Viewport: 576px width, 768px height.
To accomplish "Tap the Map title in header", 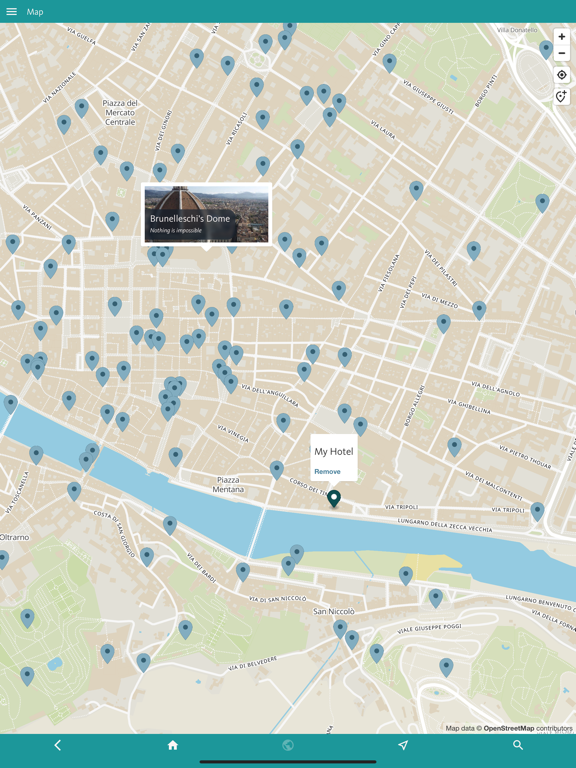I will click(x=35, y=12).
